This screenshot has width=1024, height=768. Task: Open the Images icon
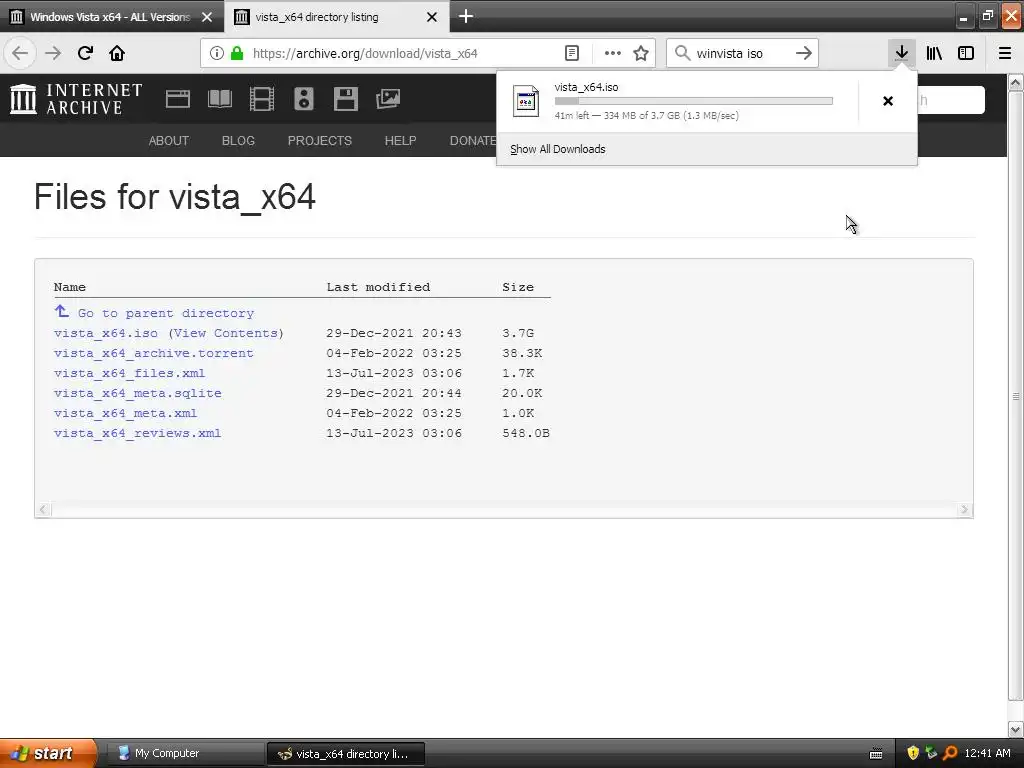tap(388, 99)
